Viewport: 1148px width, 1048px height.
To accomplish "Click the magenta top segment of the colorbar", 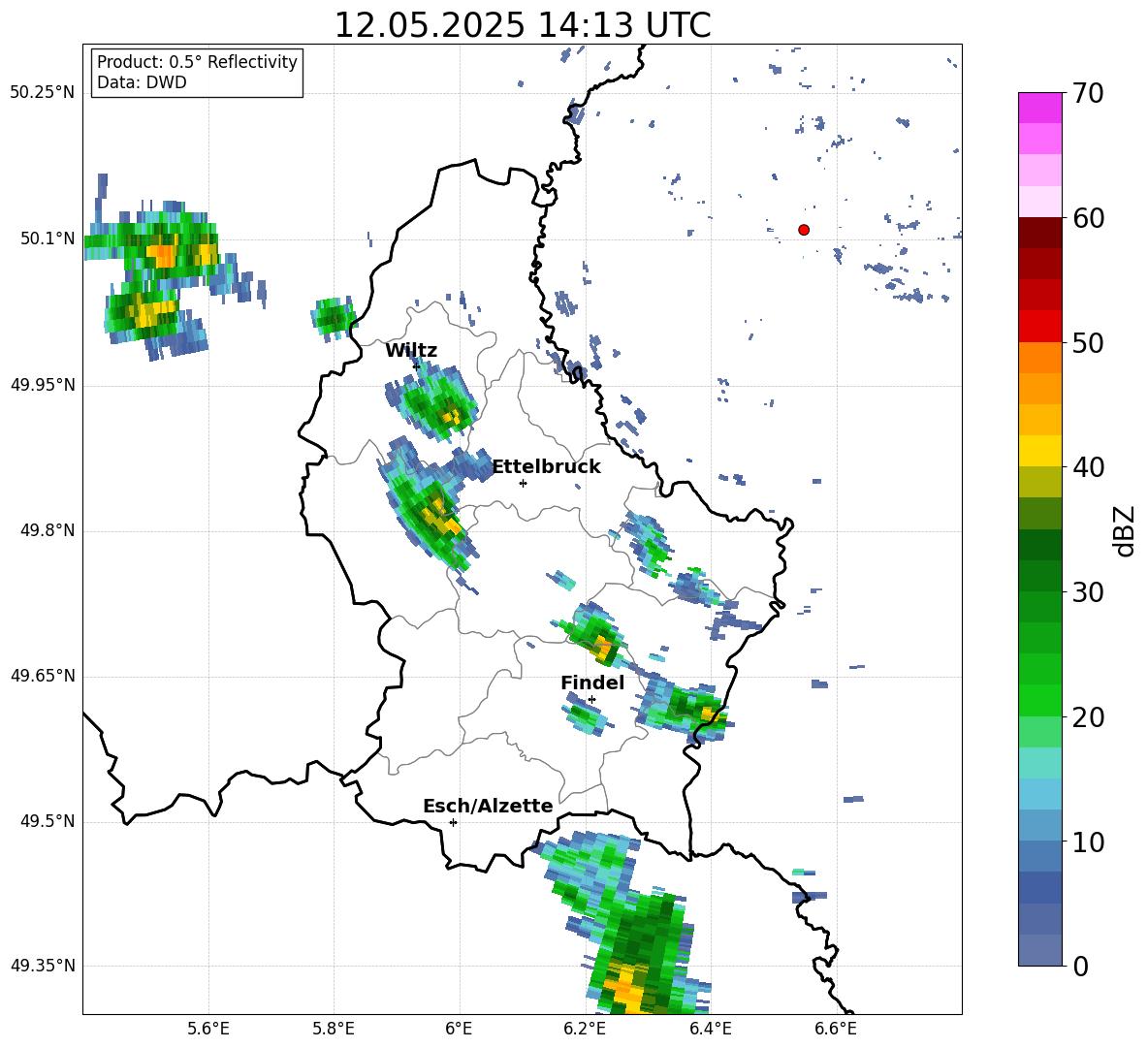I will 1039,108.
